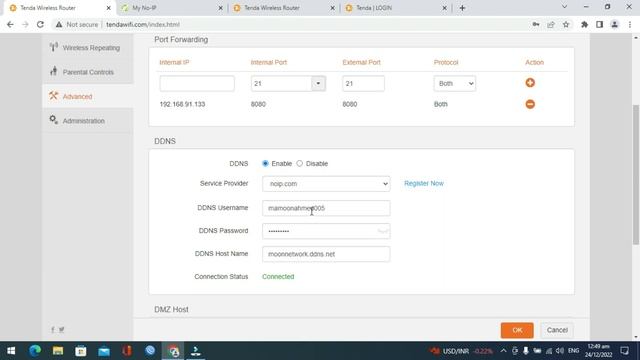Open Parental Controls in sidebar
The width and height of the screenshot is (640, 360).
[87, 72]
